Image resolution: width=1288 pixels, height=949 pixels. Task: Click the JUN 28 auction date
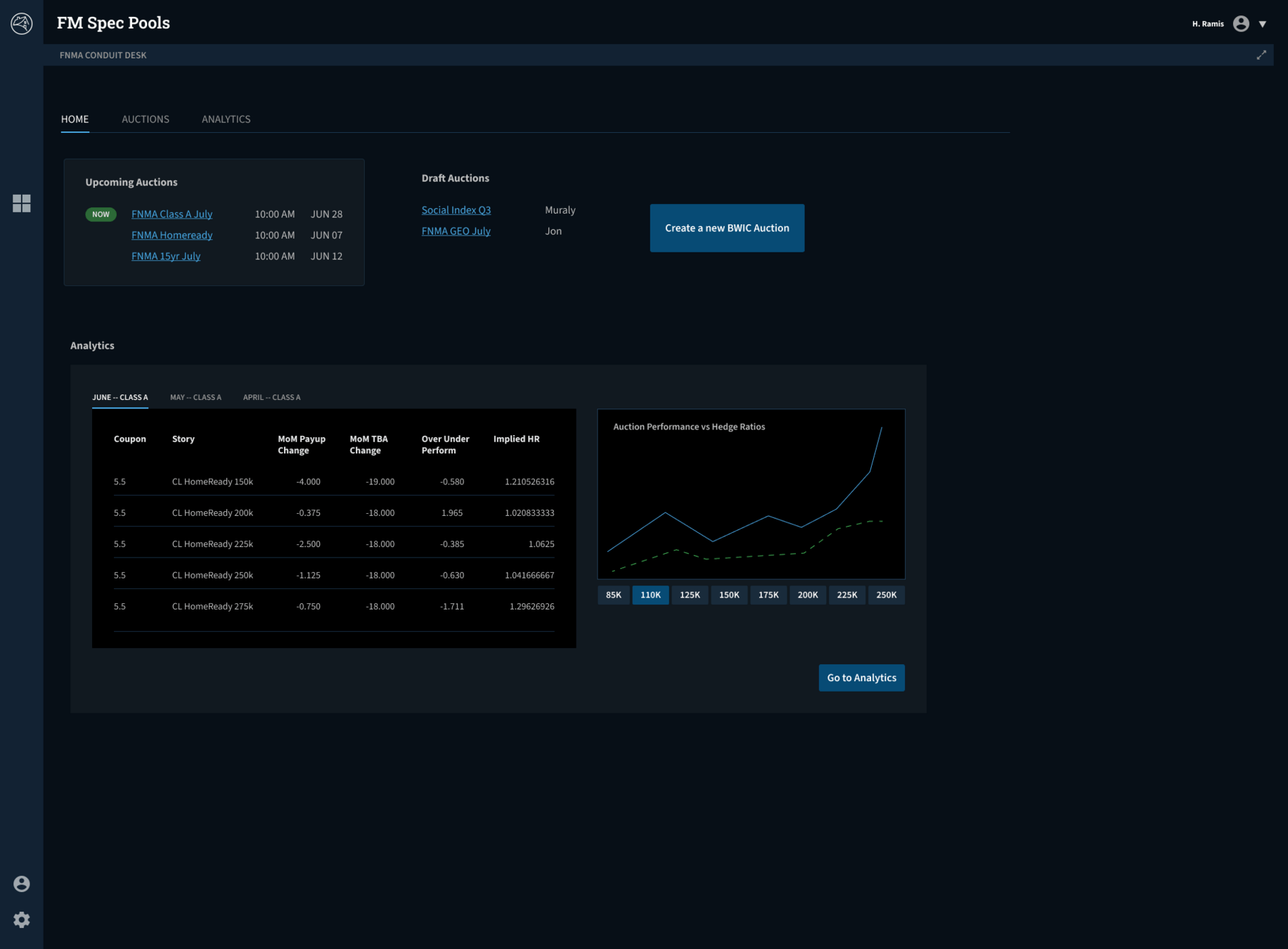327,214
